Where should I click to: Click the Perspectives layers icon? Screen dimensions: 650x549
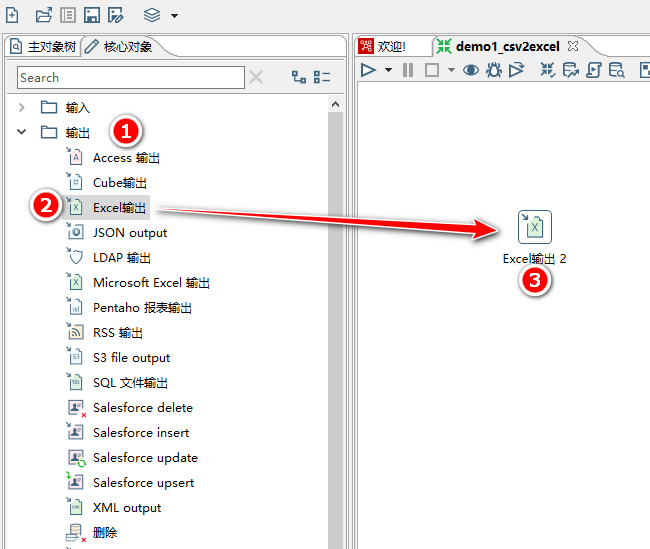152,15
